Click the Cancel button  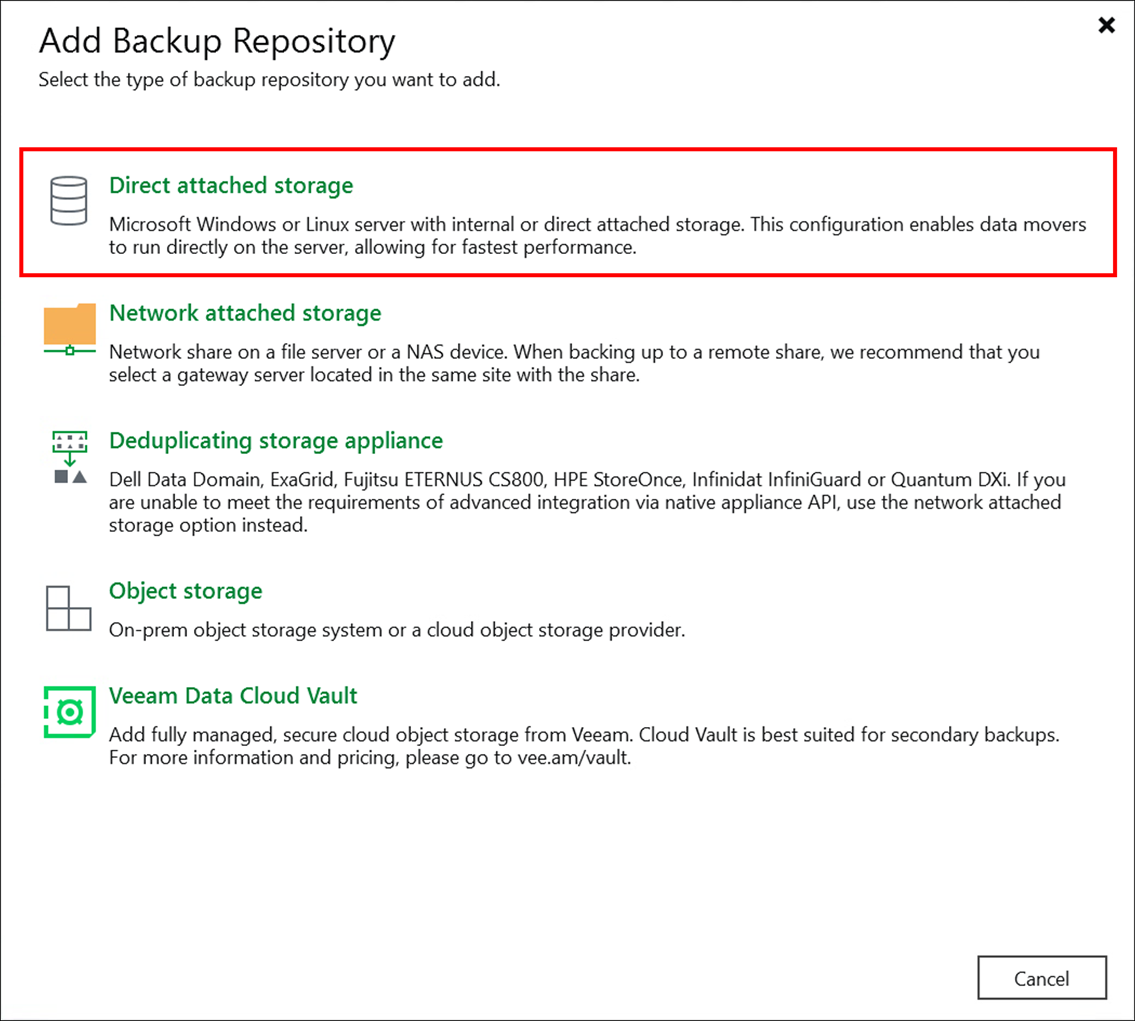1042,978
